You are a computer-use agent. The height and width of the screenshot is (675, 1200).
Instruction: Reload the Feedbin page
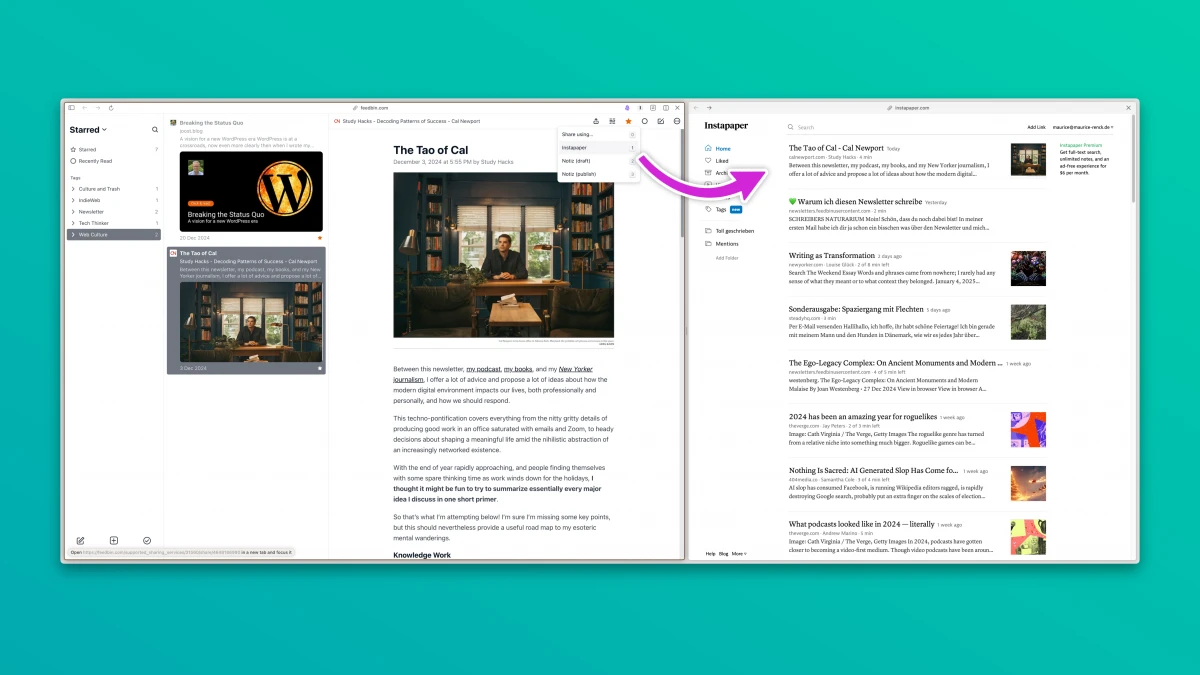(111, 107)
